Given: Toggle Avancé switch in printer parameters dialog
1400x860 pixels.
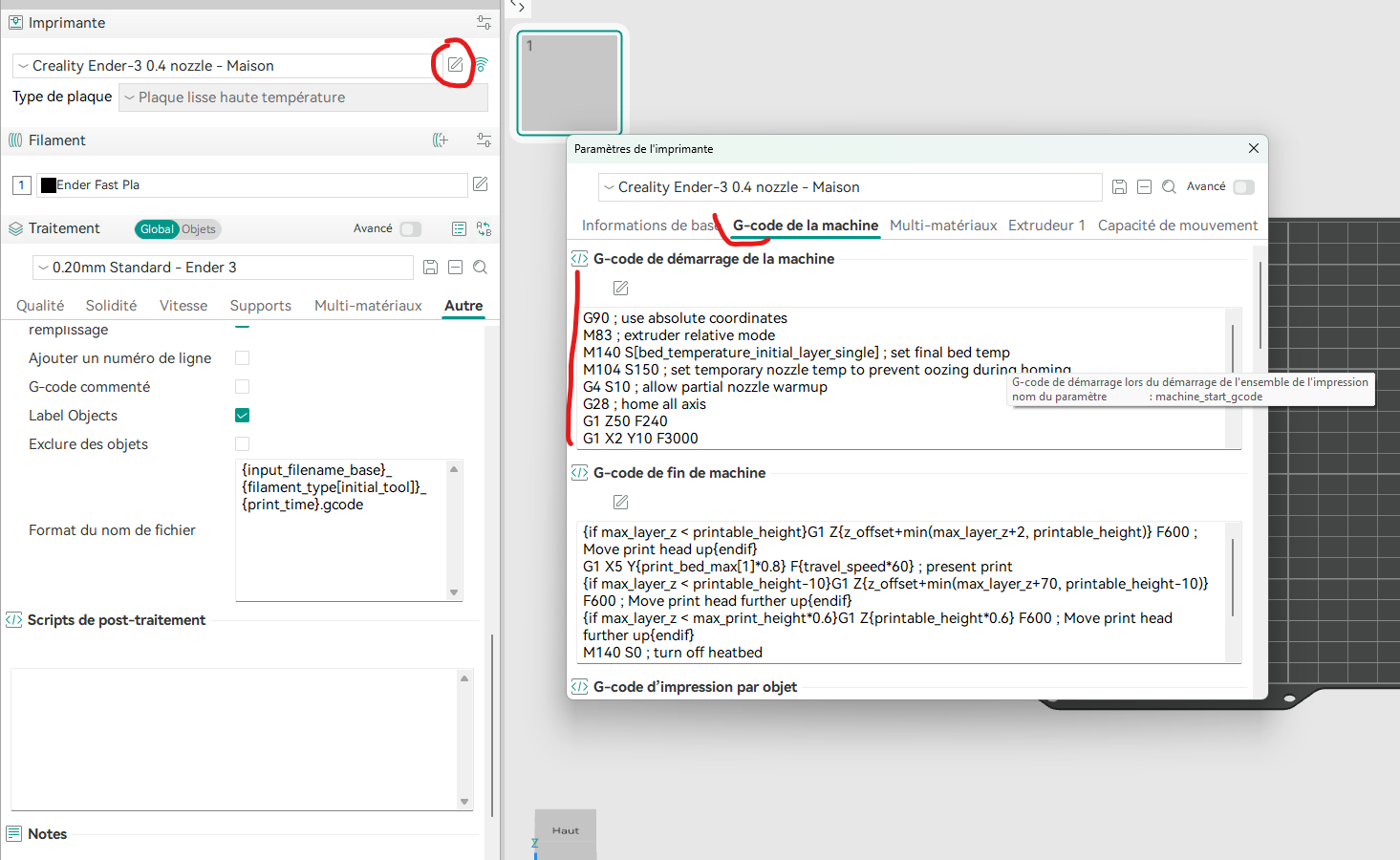Looking at the screenshot, I should coord(1244,187).
